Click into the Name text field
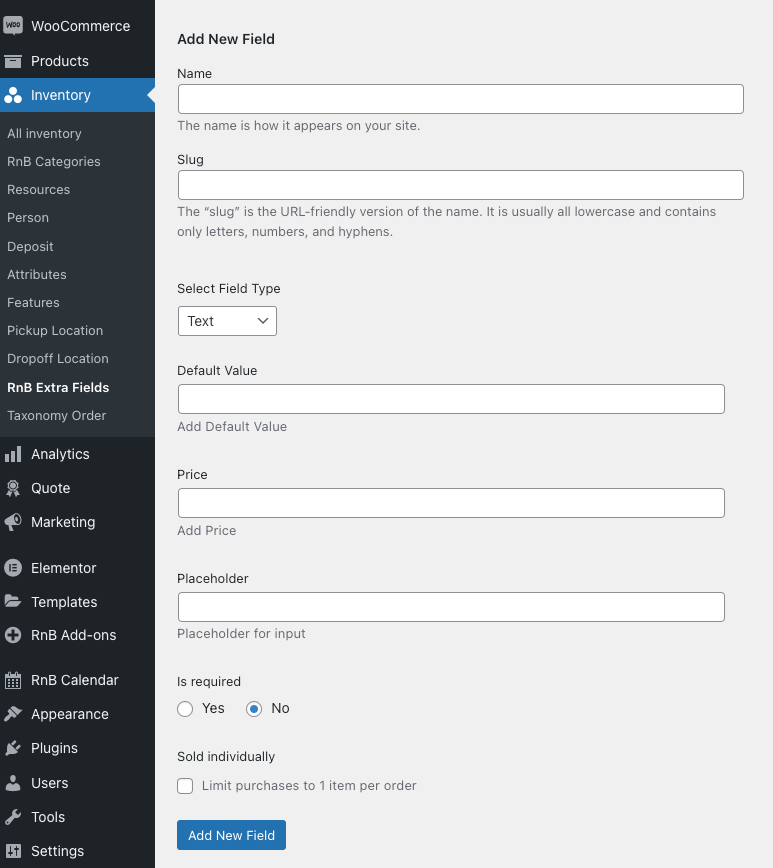Screen dimensions: 773x868 coord(460,99)
